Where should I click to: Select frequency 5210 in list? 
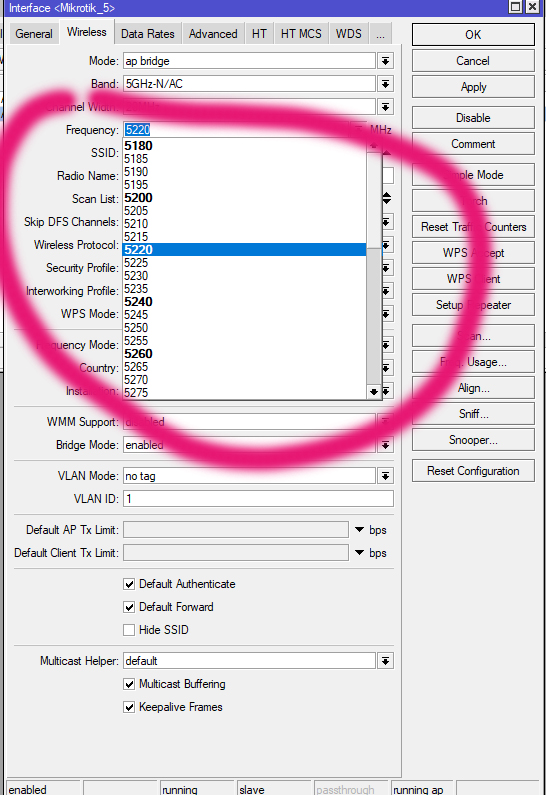244,224
